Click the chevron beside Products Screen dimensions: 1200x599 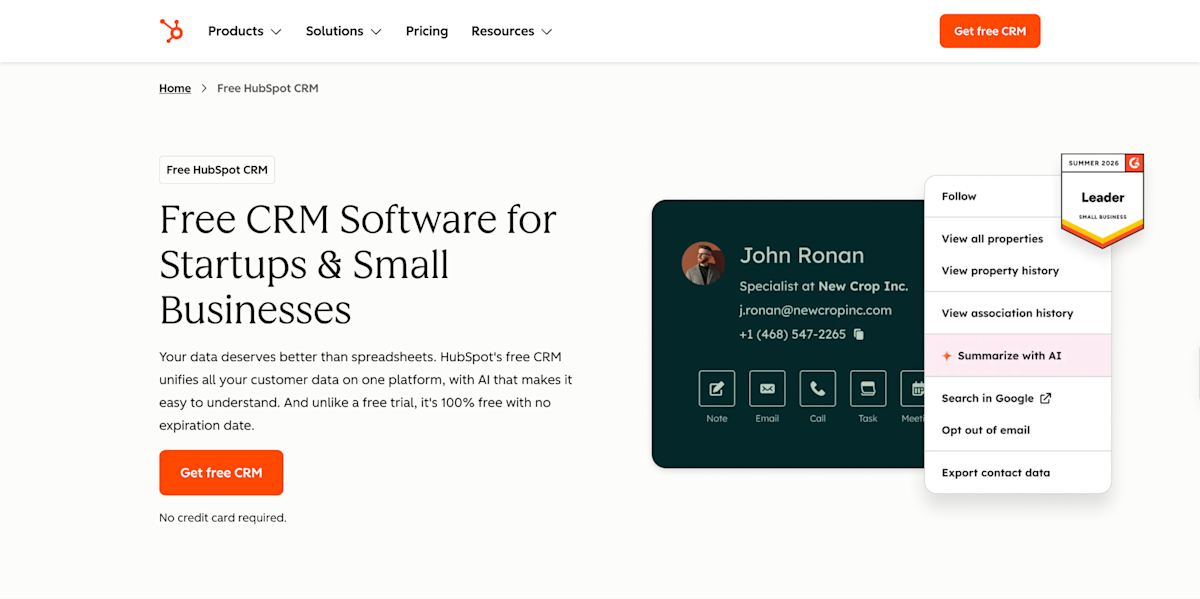point(276,32)
